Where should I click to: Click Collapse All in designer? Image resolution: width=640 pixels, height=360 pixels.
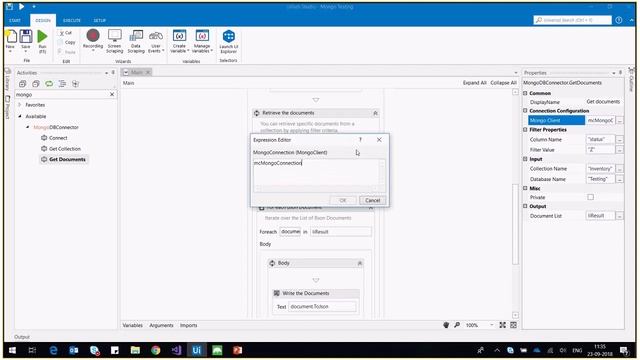pos(503,83)
